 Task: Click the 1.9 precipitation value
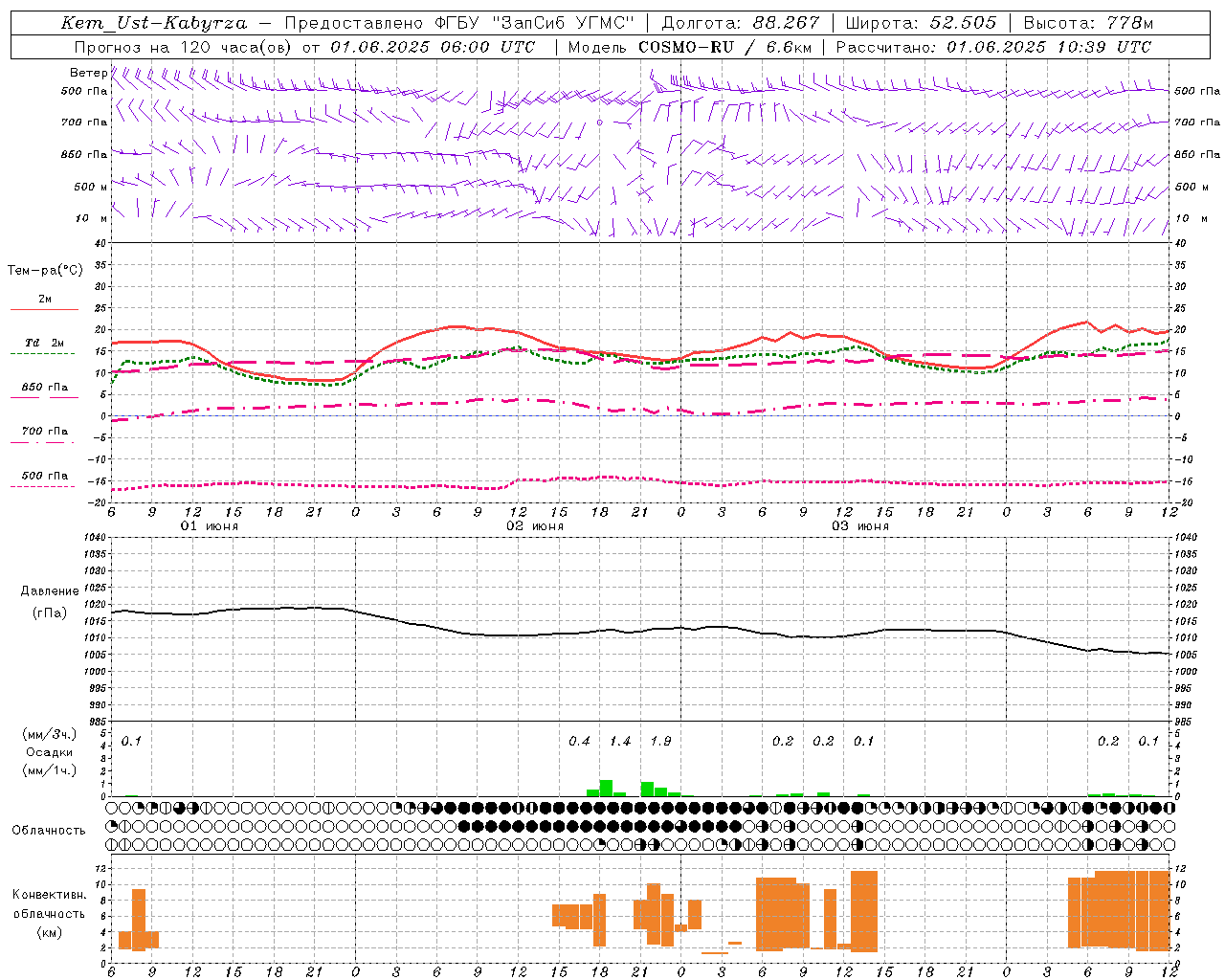660,742
